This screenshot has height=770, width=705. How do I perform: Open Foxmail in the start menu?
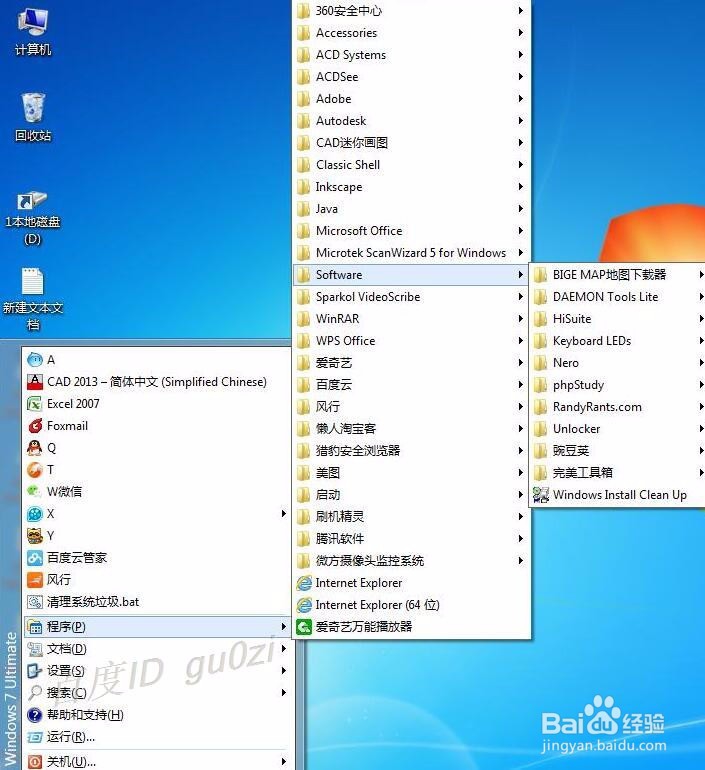click(157, 426)
